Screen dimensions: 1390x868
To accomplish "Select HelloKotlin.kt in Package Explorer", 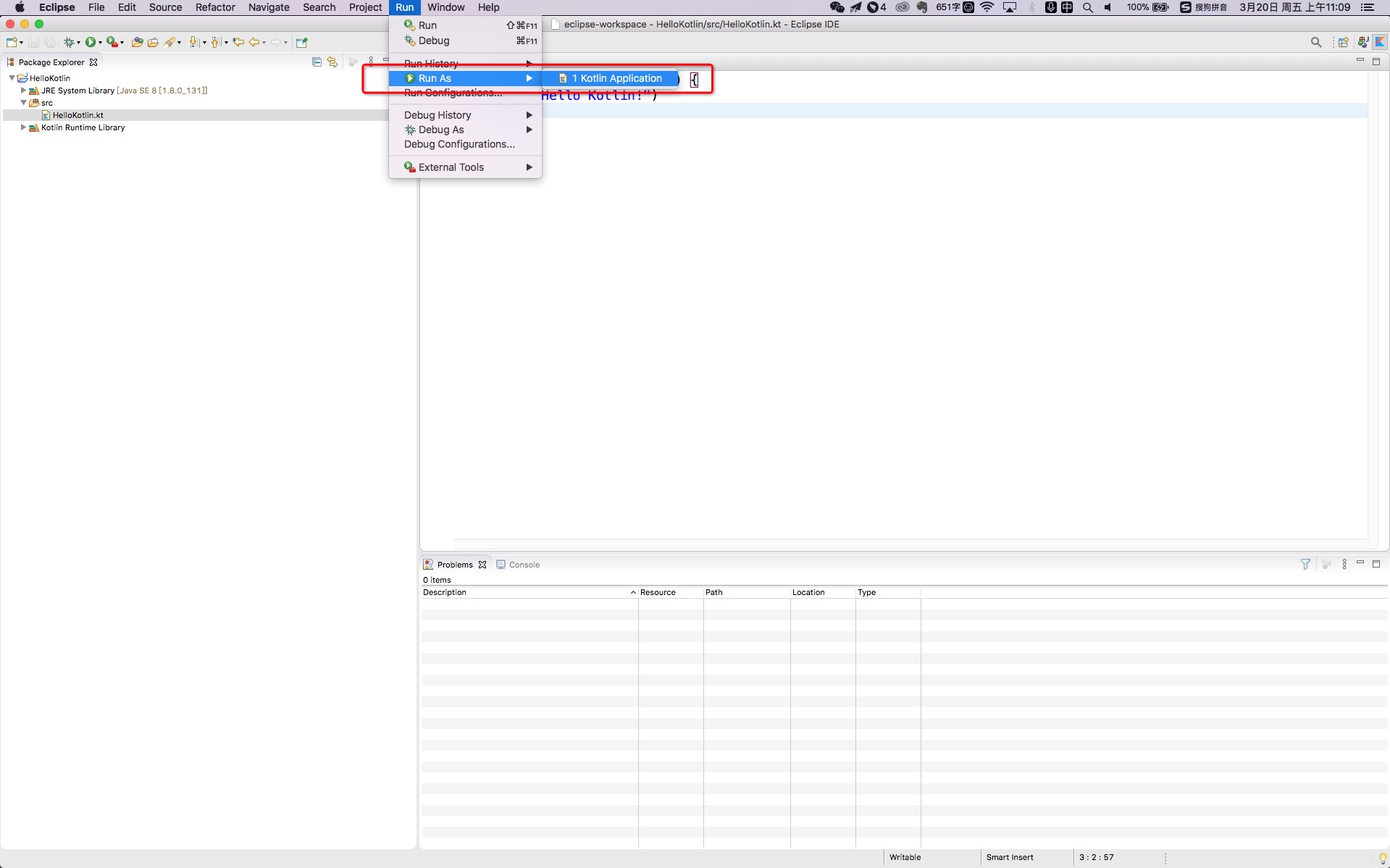I will tap(78, 115).
